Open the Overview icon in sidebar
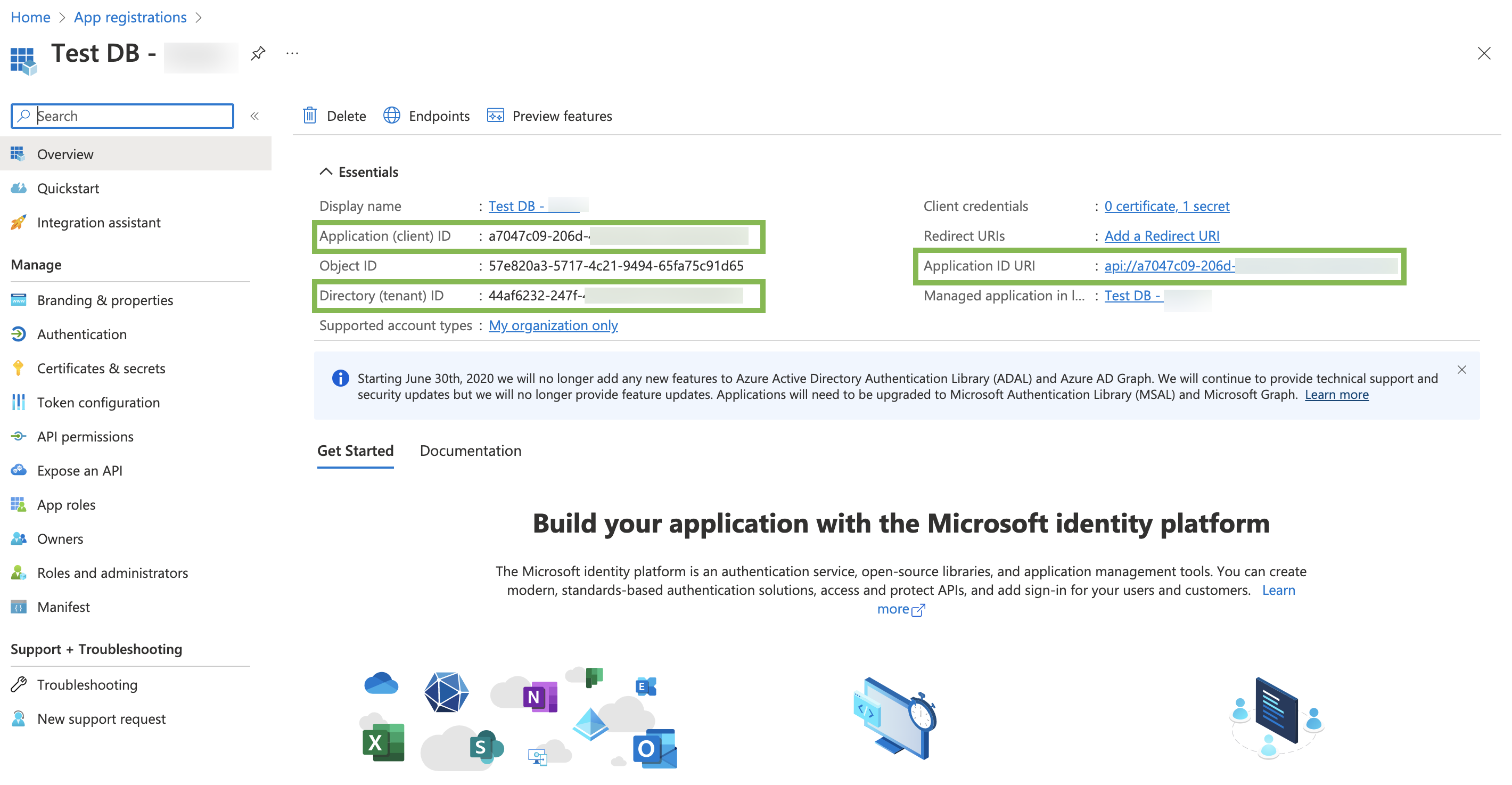This screenshot has height=785, width=1512. (18, 154)
